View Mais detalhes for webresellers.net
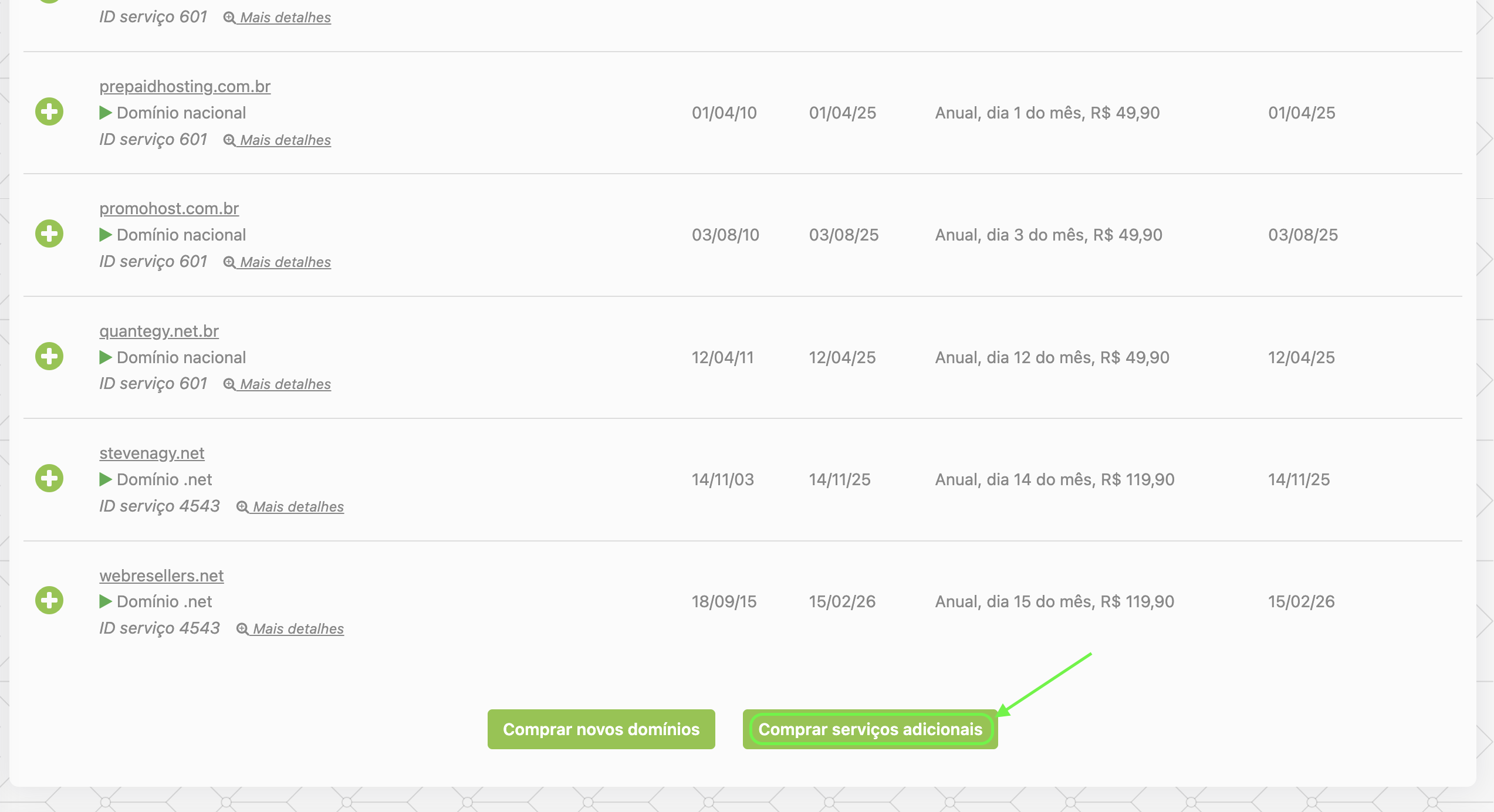Image resolution: width=1494 pixels, height=812 pixels. click(x=290, y=629)
